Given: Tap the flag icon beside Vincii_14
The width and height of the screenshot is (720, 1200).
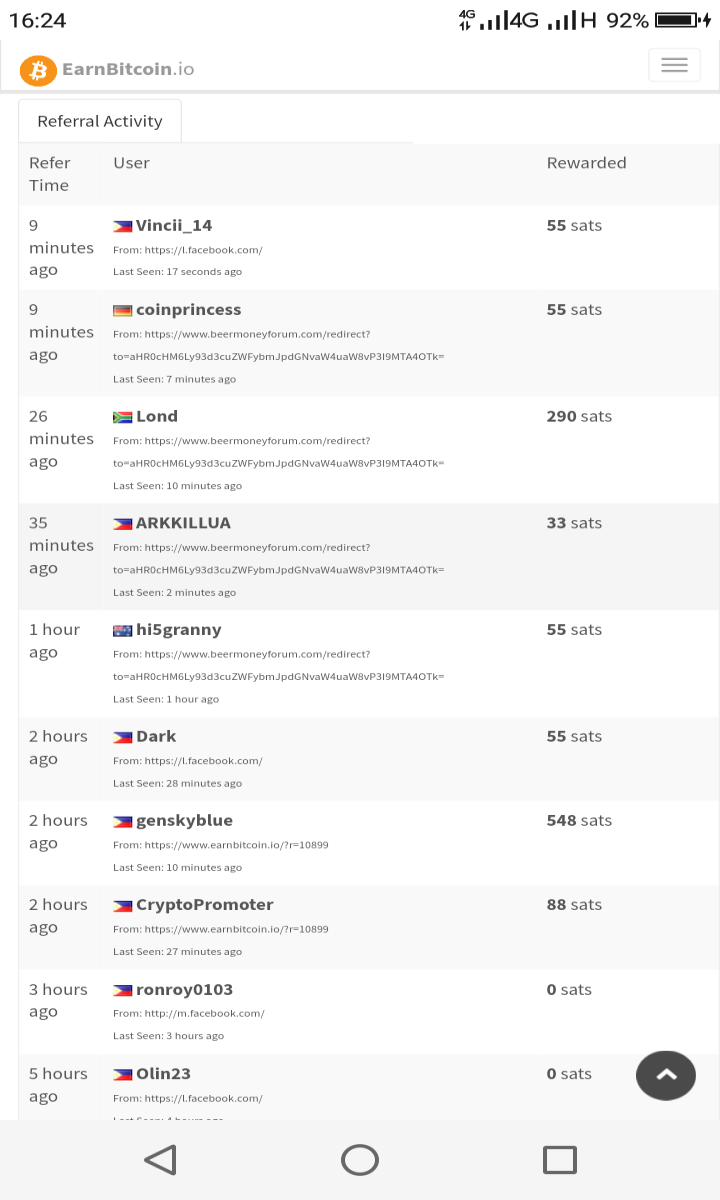Looking at the screenshot, I should [x=123, y=227].
